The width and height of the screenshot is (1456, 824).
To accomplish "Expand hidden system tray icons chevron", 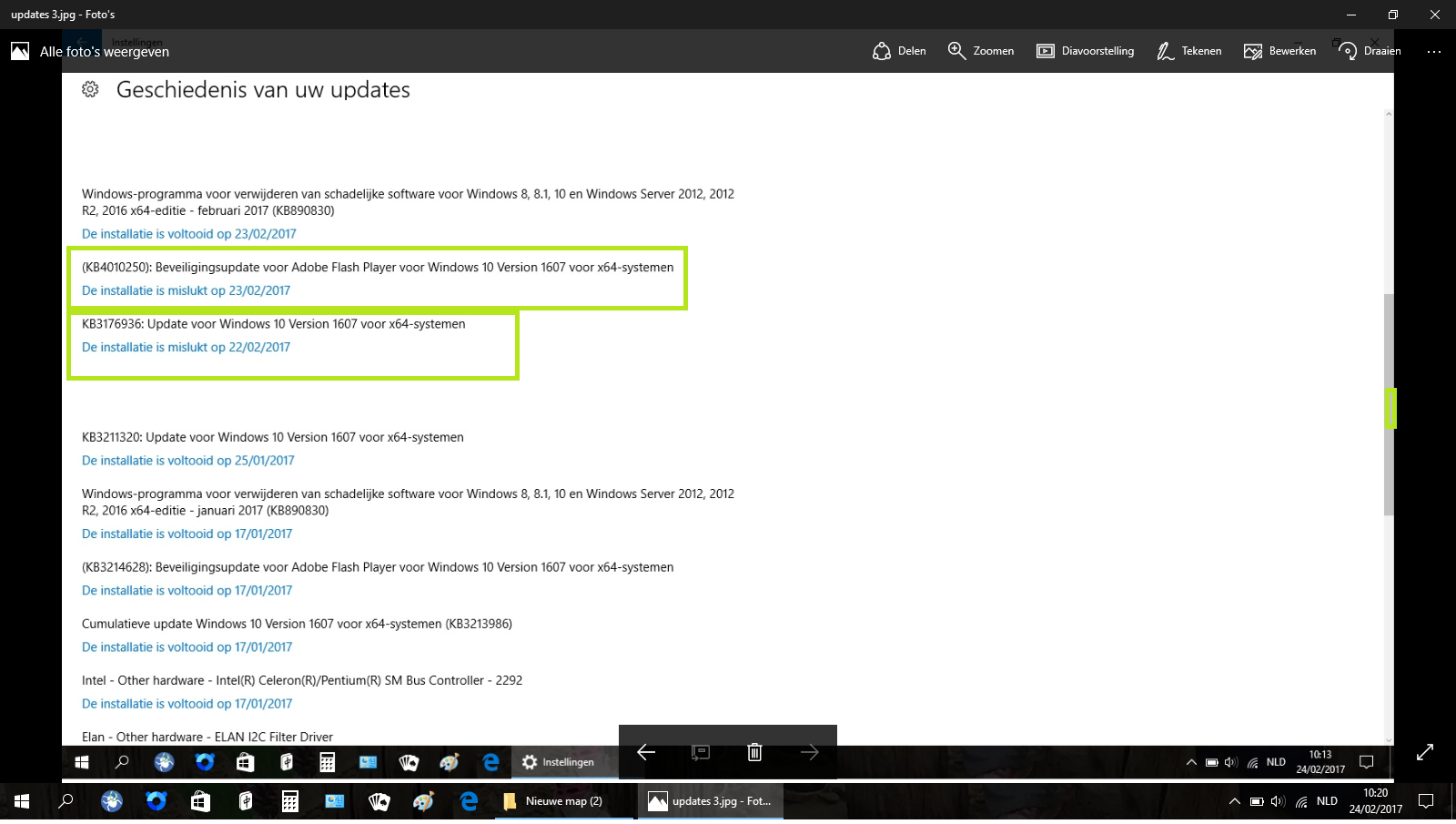I will (x=1234, y=801).
